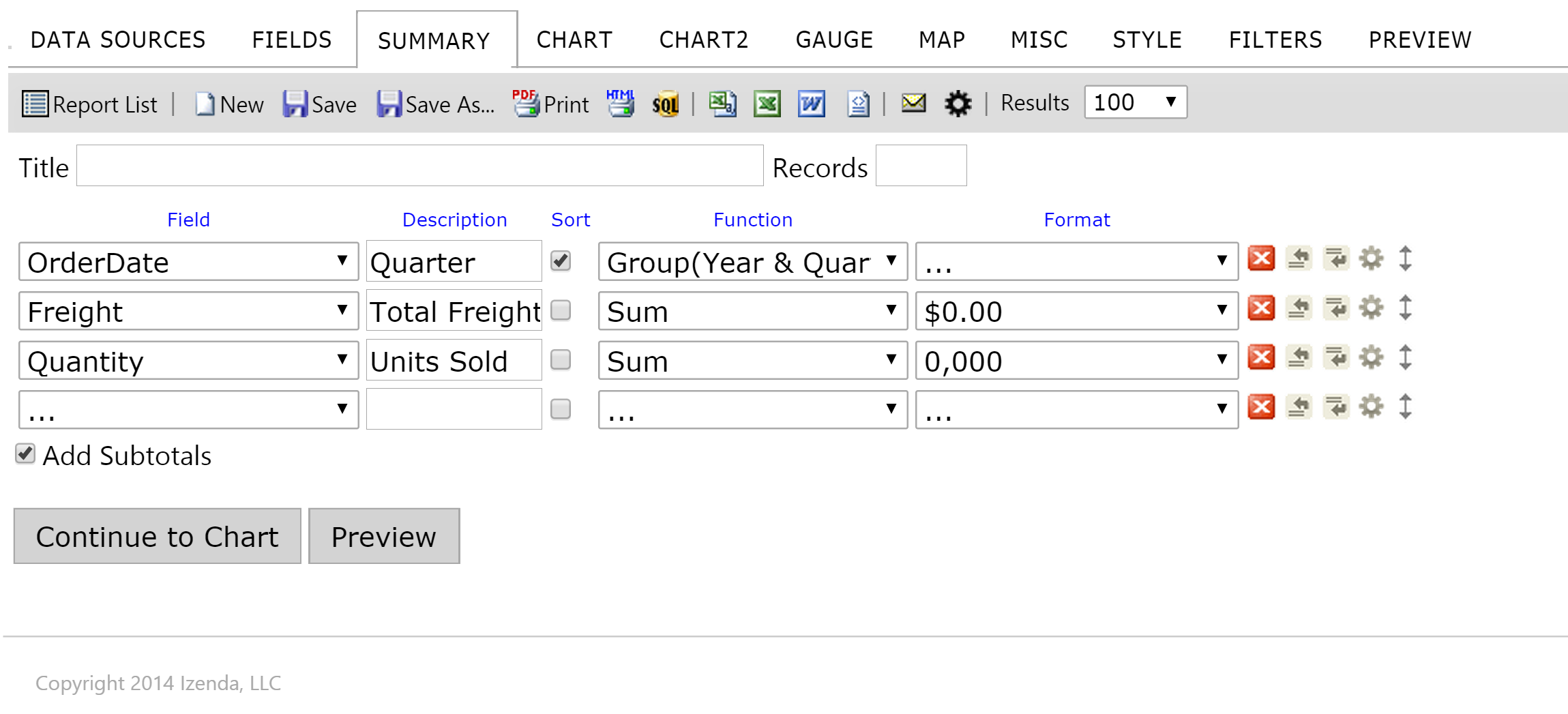
Task: Open the $0.00 format dropdown
Action: coord(1076,311)
